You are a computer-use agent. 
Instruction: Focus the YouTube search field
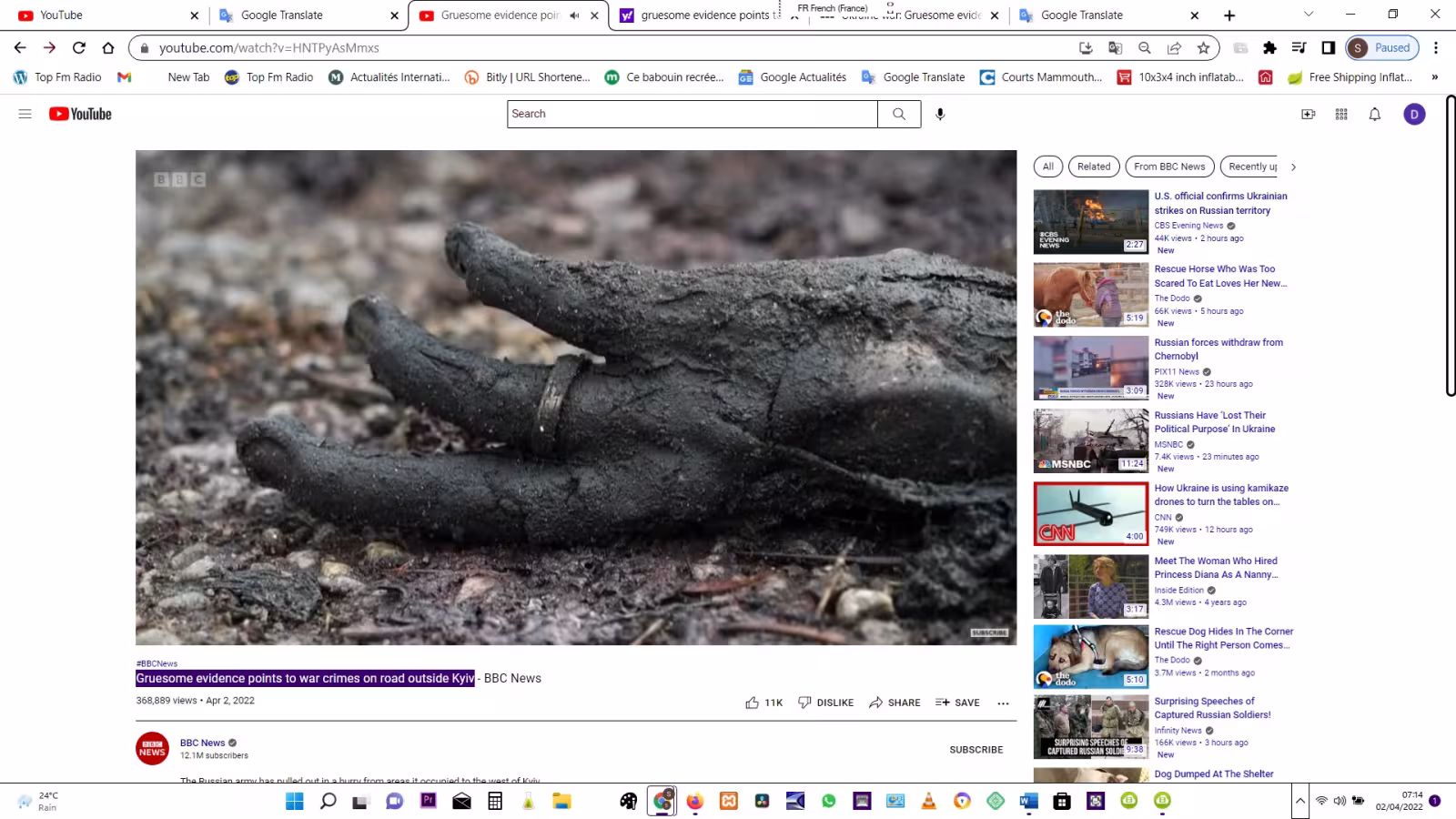click(693, 114)
